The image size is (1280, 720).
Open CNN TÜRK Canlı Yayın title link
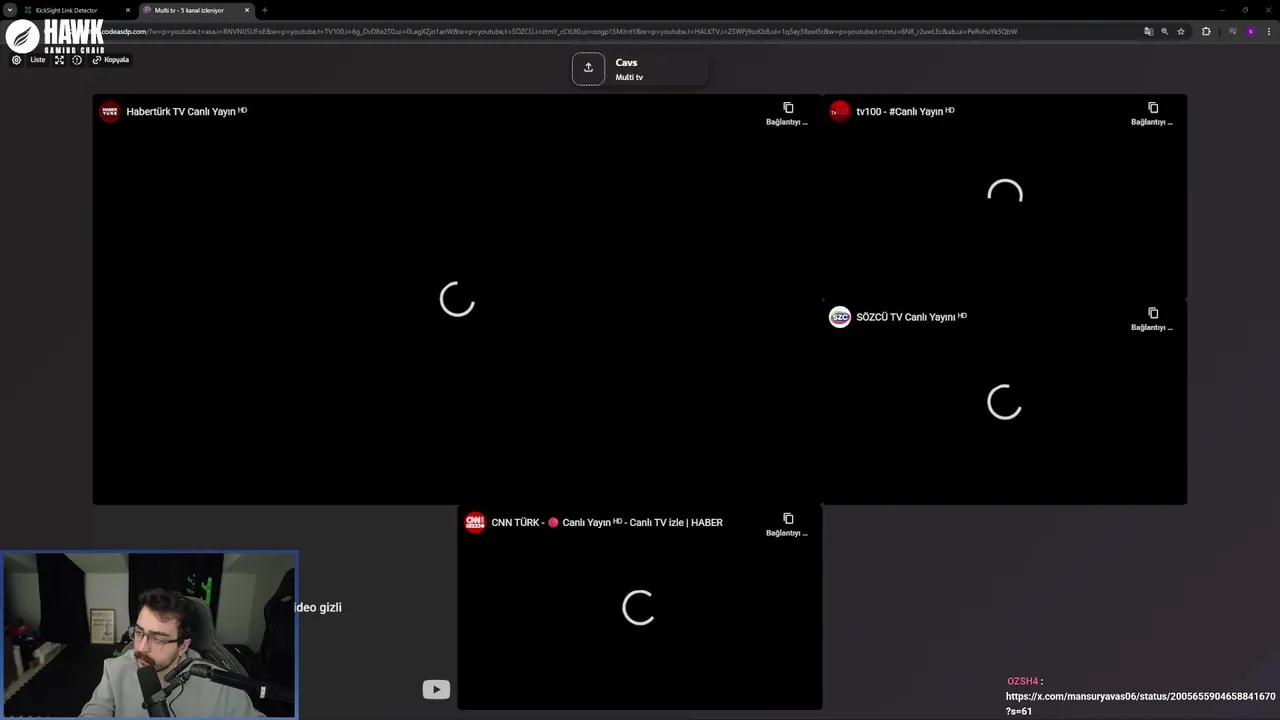point(607,522)
